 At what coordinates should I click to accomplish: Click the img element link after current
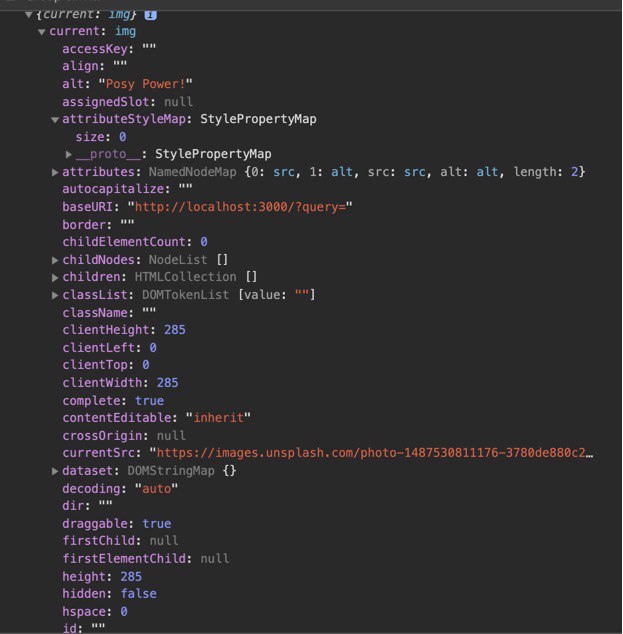(x=125, y=32)
